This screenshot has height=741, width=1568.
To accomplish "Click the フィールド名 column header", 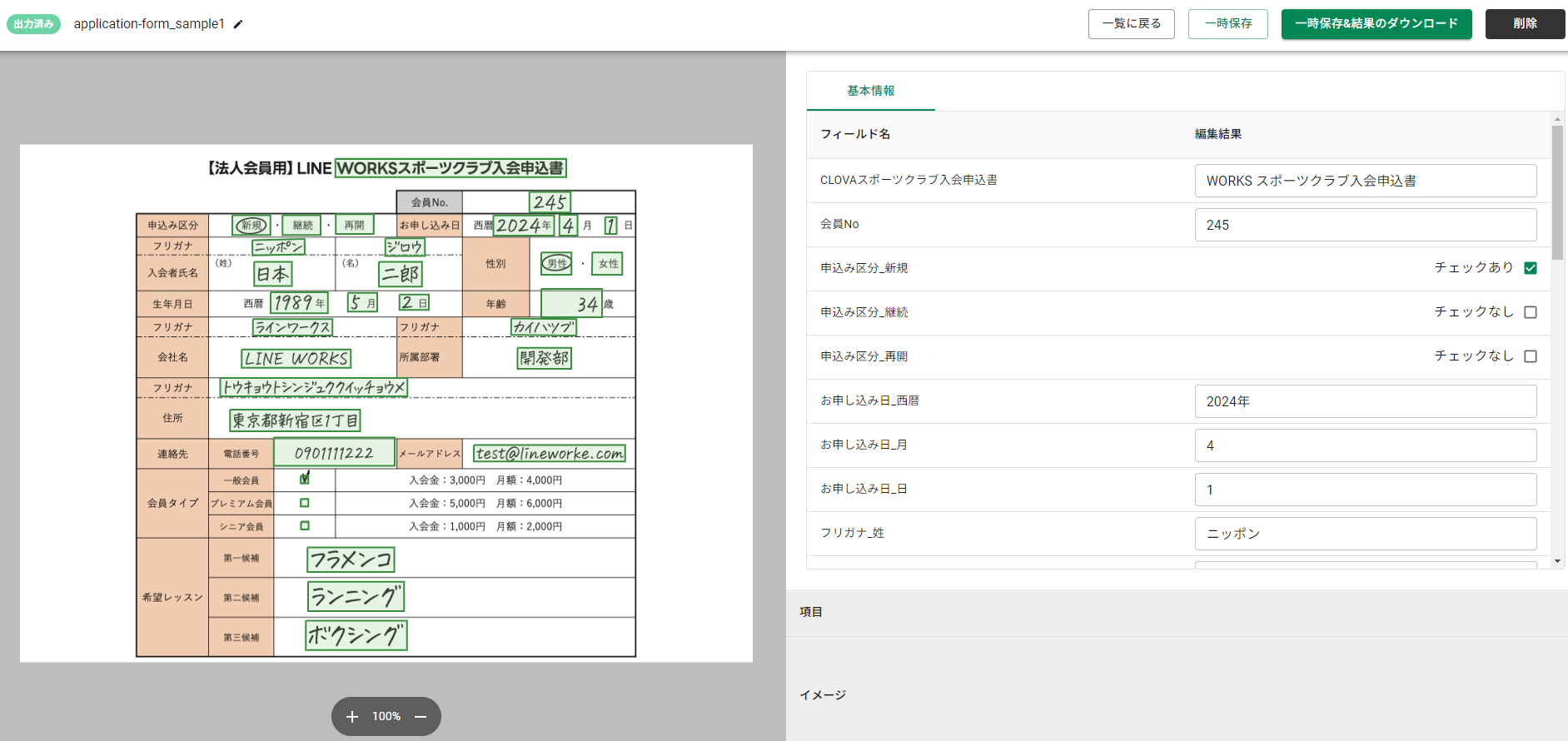I will click(855, 134).
